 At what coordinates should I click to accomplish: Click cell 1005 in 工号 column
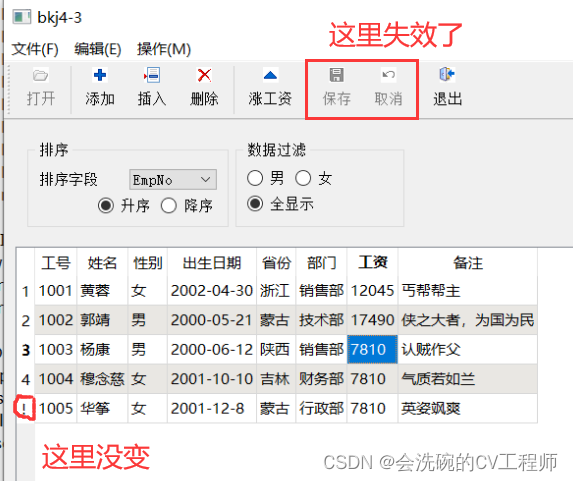56,408
